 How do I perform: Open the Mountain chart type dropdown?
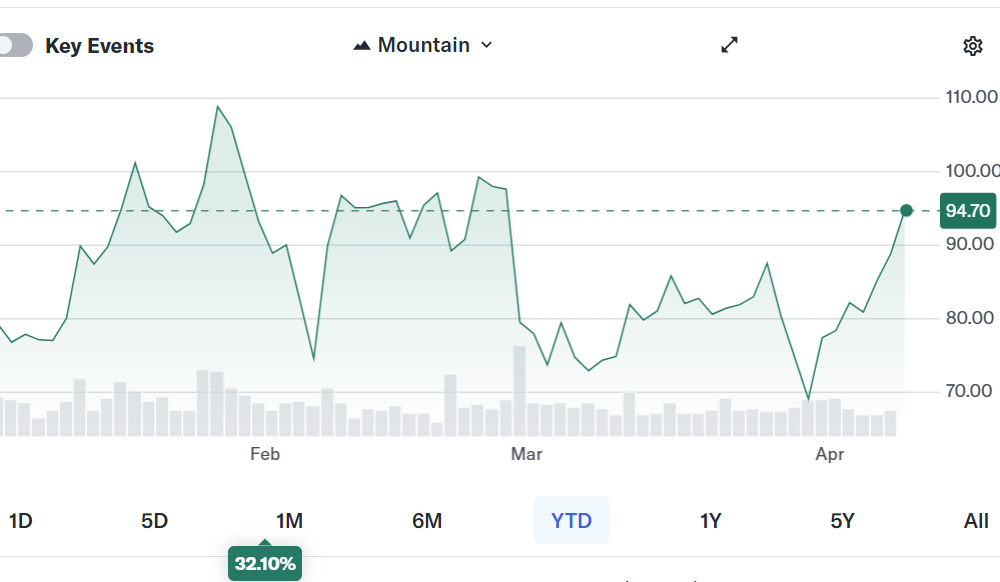point(423,45)
